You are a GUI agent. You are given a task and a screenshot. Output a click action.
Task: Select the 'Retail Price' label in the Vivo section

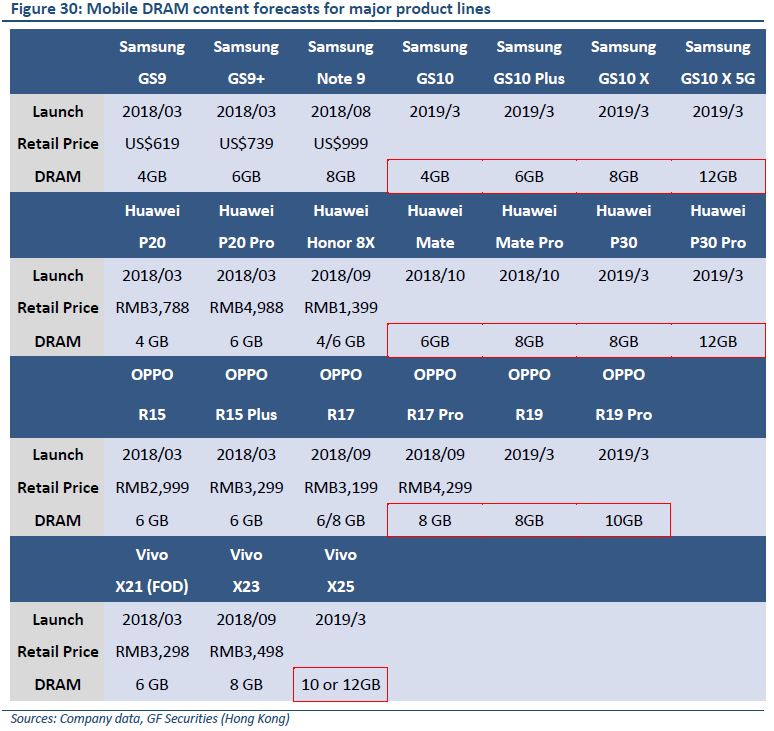point(58,652)
